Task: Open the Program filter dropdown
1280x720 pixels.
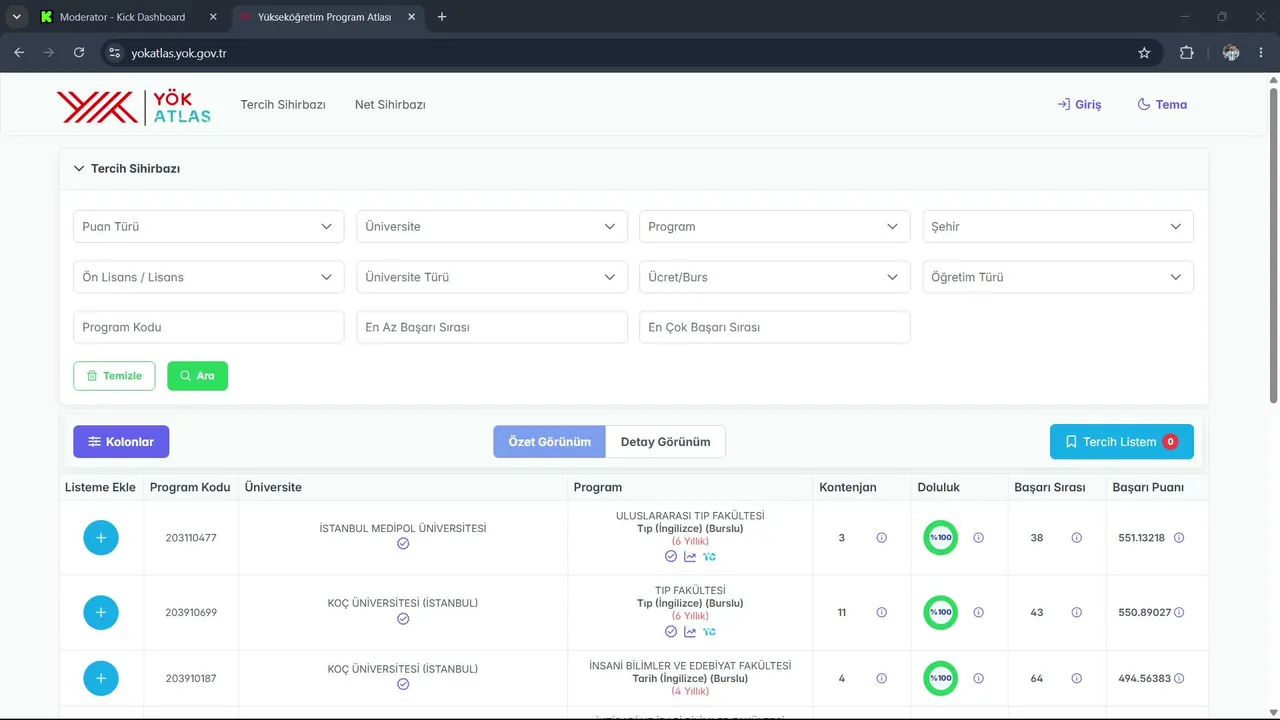Action: (775, 227)
